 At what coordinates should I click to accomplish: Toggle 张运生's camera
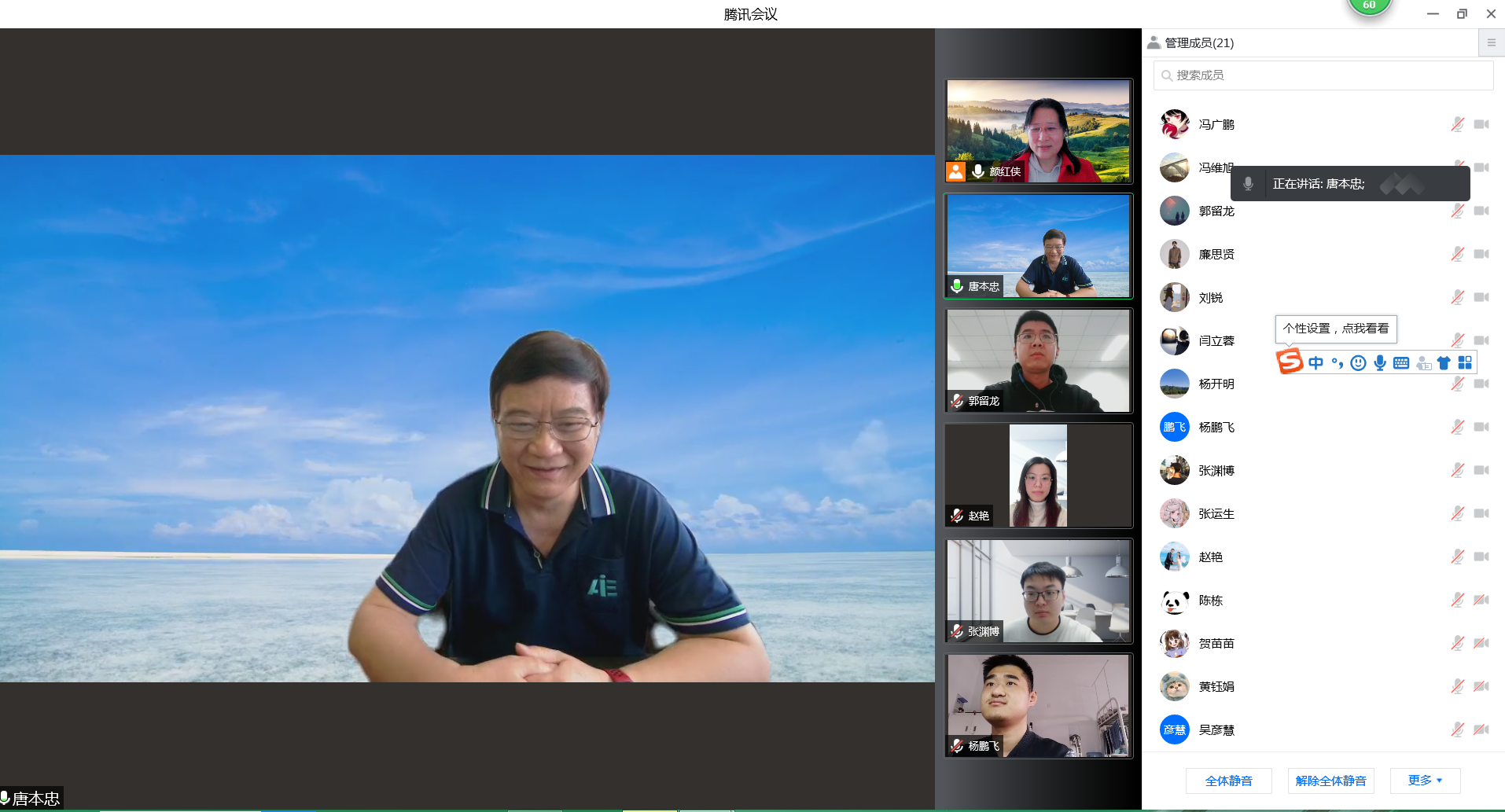pos(1481,513)
